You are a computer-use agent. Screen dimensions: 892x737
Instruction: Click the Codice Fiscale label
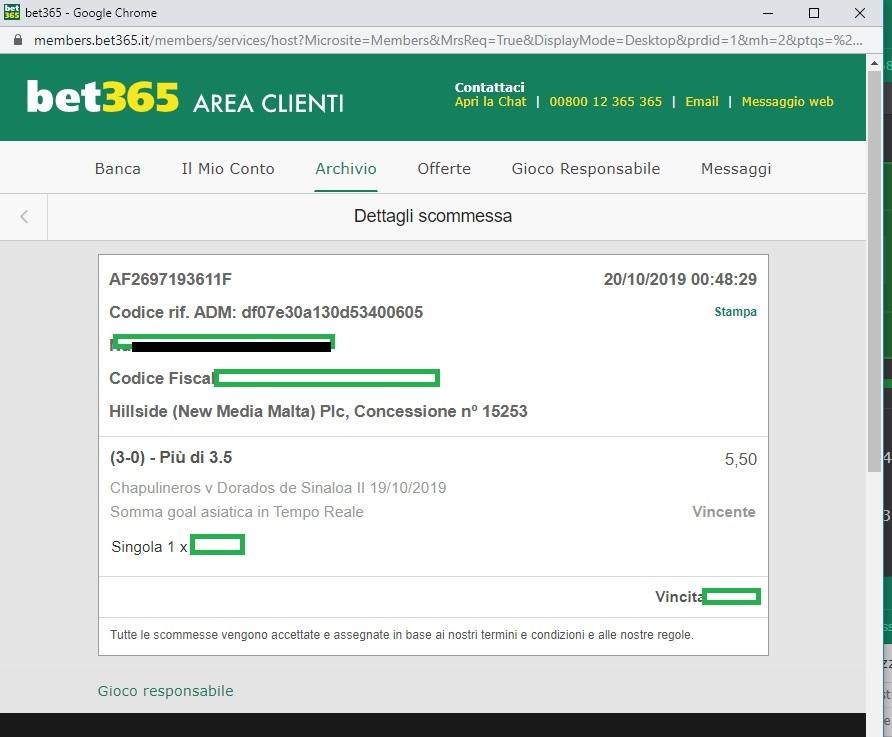(x=161, y=378)
